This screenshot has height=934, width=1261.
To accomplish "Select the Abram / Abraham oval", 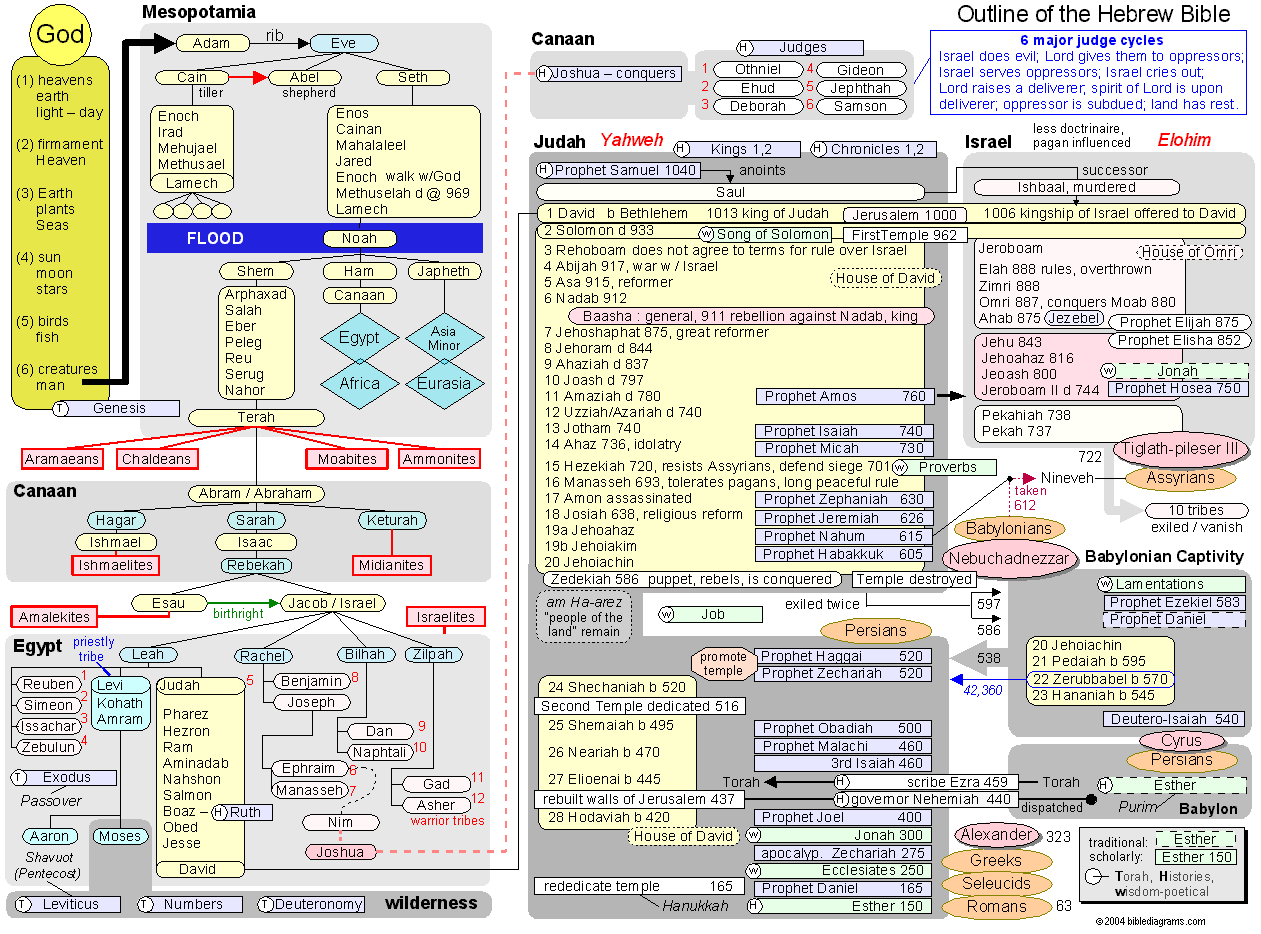I will pyautogui.click(x=255, y=493).
